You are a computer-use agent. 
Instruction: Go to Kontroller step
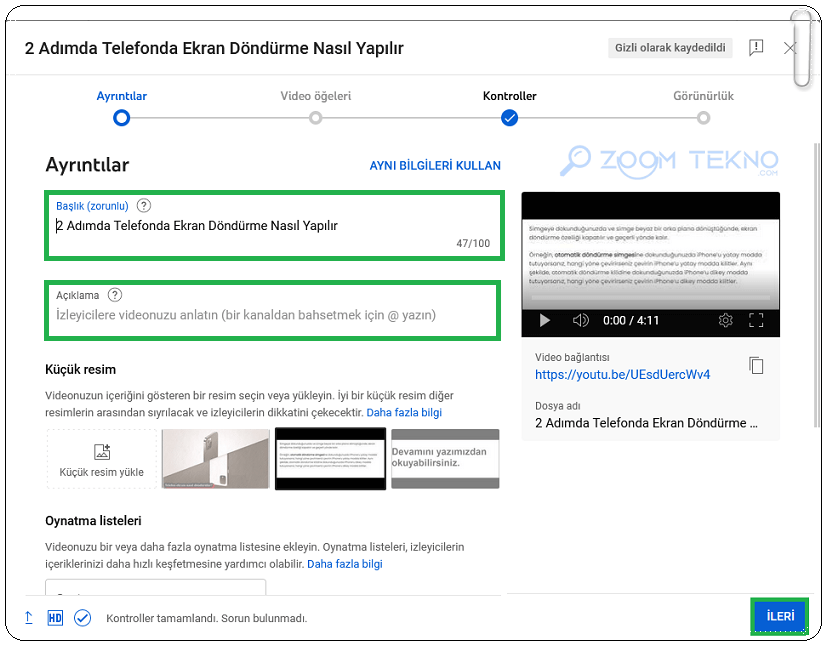pyautogui.click(x=509, y=118)
